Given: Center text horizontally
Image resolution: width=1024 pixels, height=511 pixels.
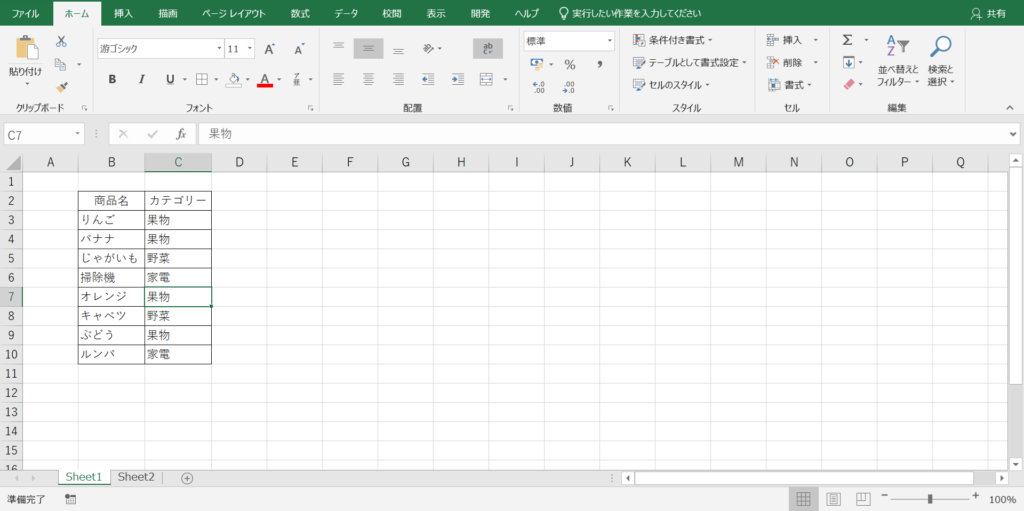Looking at the screenshot, I should (368, 79).
